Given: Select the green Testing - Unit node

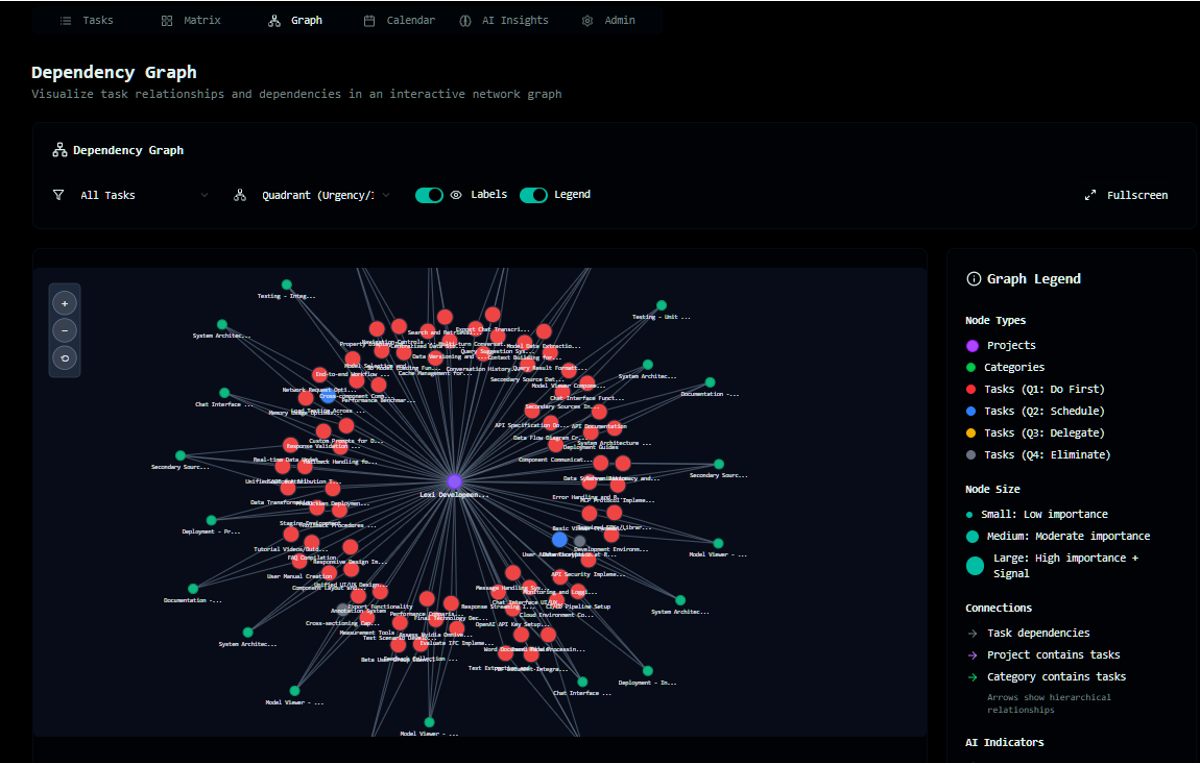Looking at the screenshot, I should (661, 305).
